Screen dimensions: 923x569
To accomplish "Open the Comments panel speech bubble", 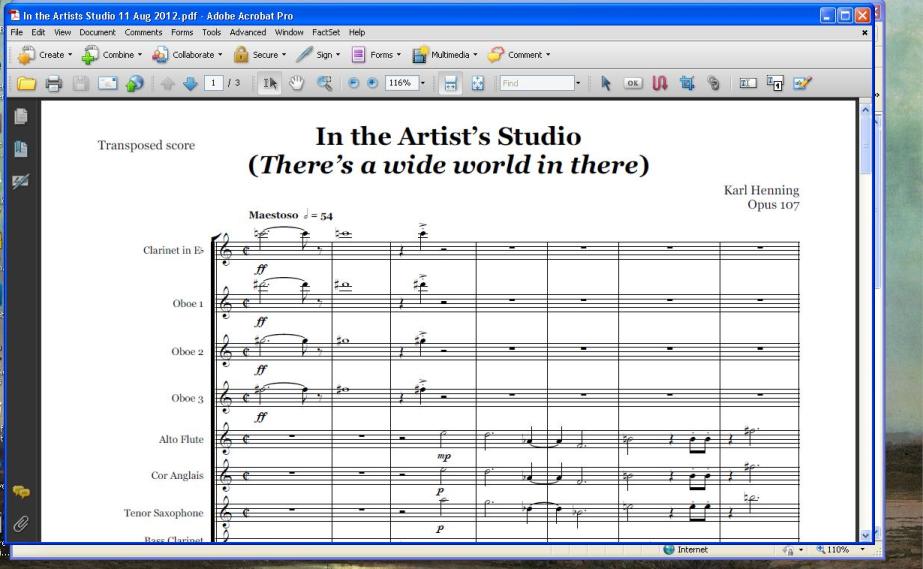I will 21,492.
